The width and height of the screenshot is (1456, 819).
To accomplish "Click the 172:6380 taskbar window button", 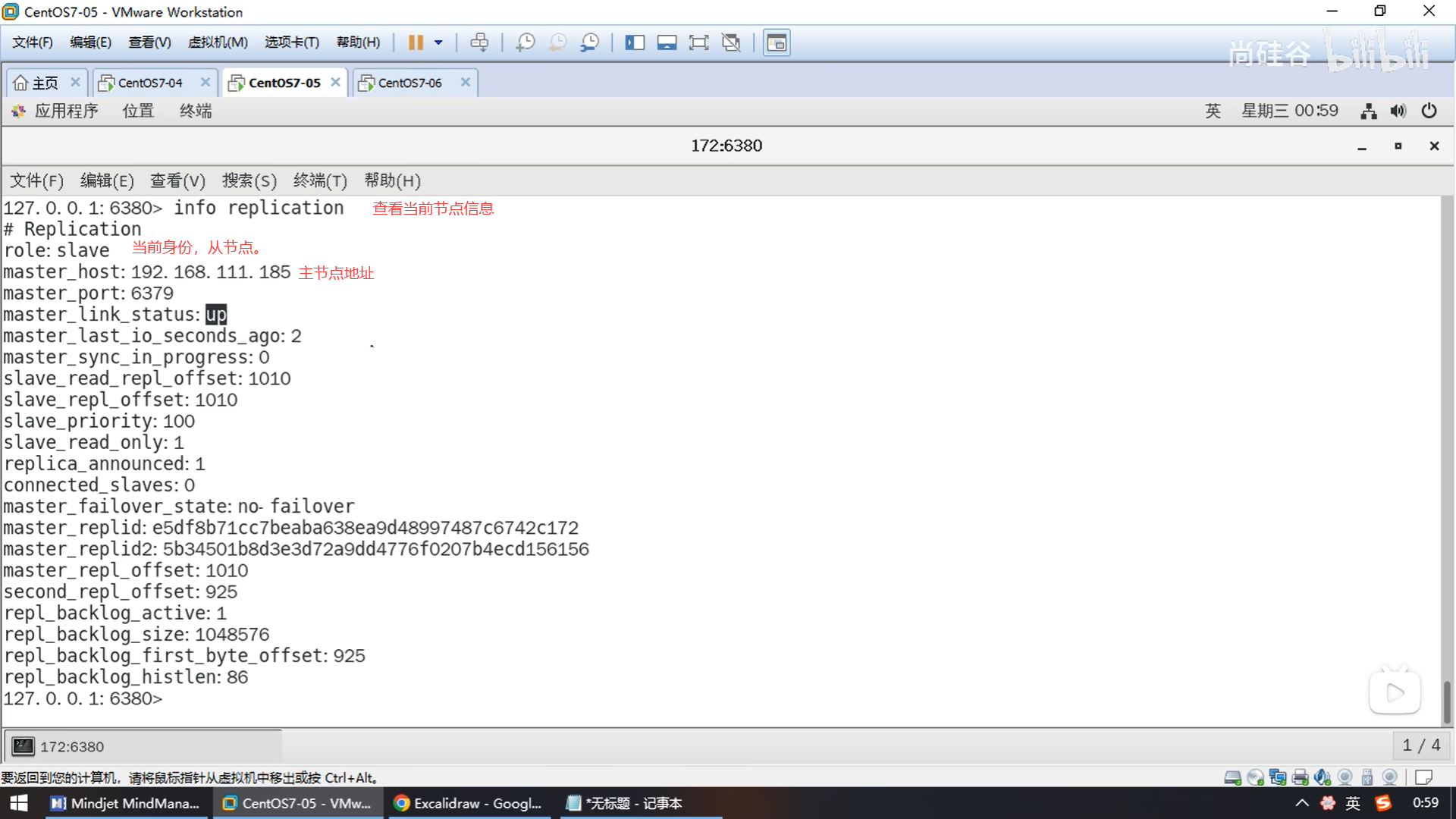I will [72, 746].
